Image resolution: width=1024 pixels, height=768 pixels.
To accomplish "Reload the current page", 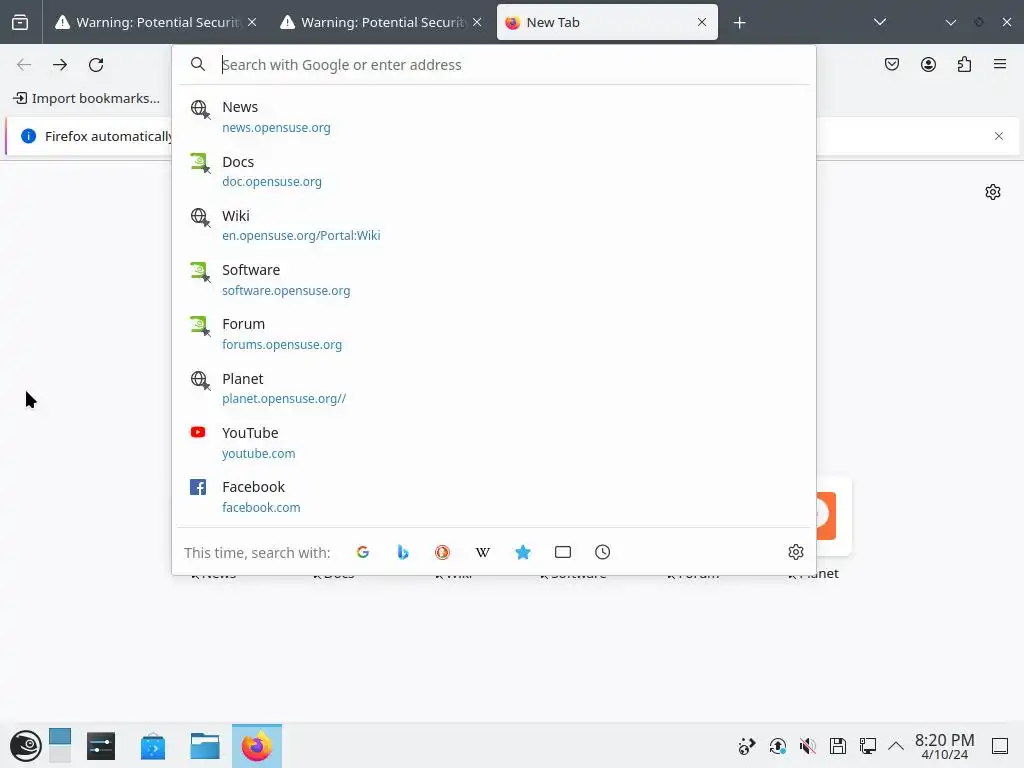I will [96, 65].
